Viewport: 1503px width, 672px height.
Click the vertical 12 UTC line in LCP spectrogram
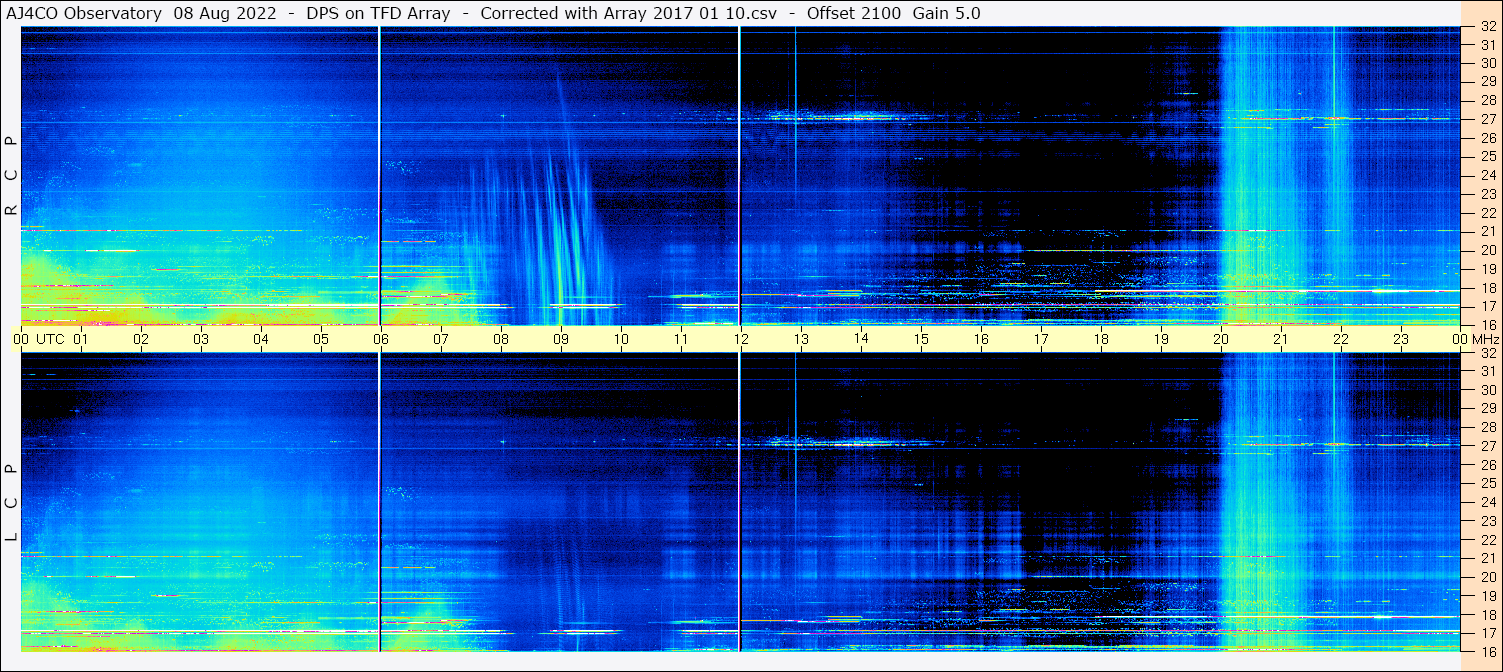(x=739, y=503)
